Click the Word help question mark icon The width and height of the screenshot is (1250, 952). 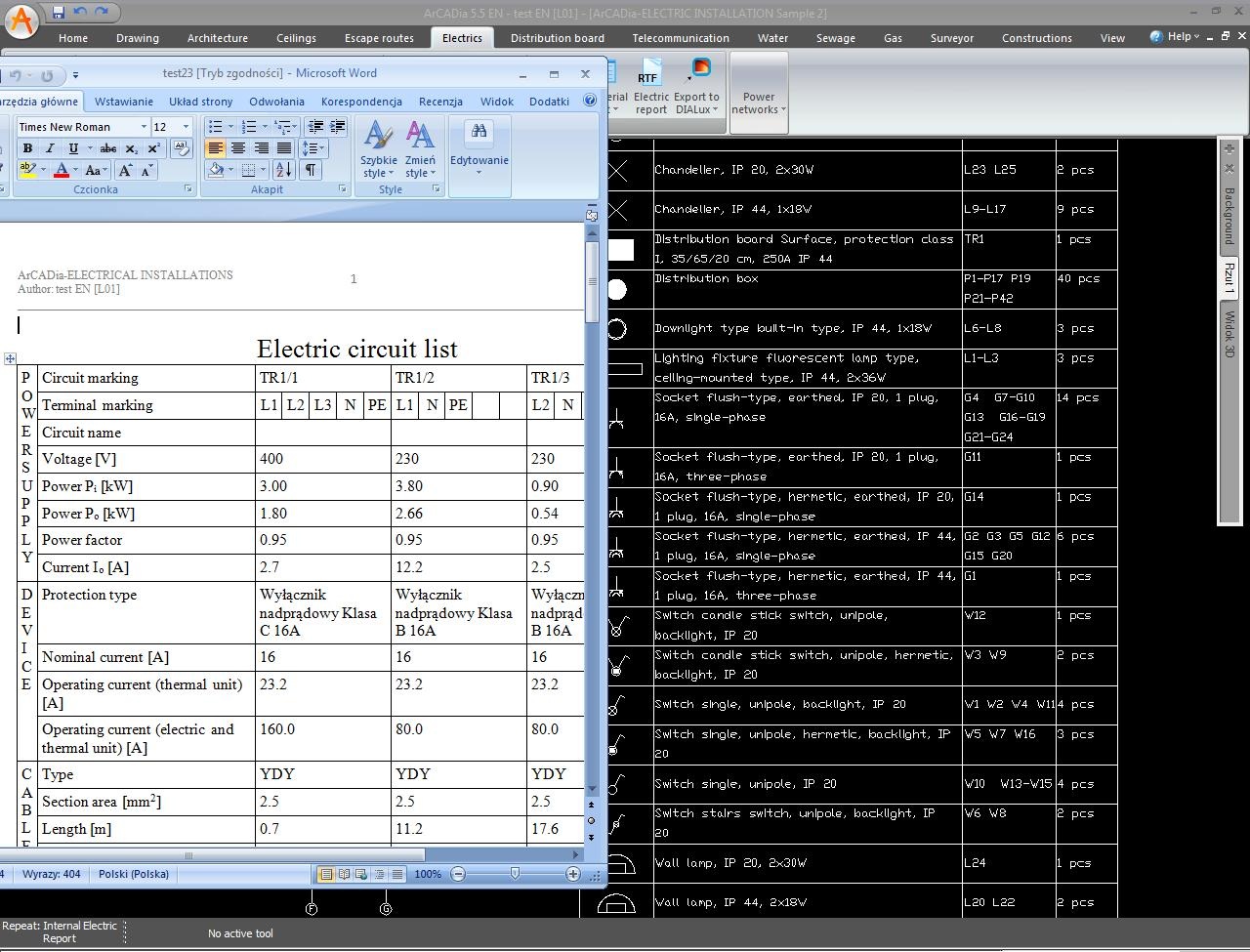[590, 101]
